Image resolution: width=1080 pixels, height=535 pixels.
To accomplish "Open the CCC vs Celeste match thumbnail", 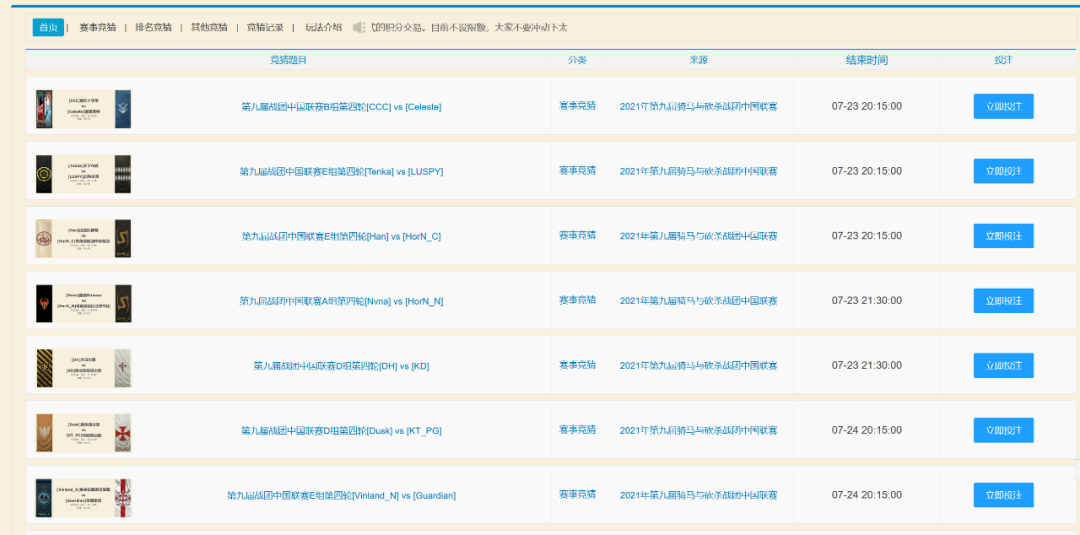I will click(83, 109).
